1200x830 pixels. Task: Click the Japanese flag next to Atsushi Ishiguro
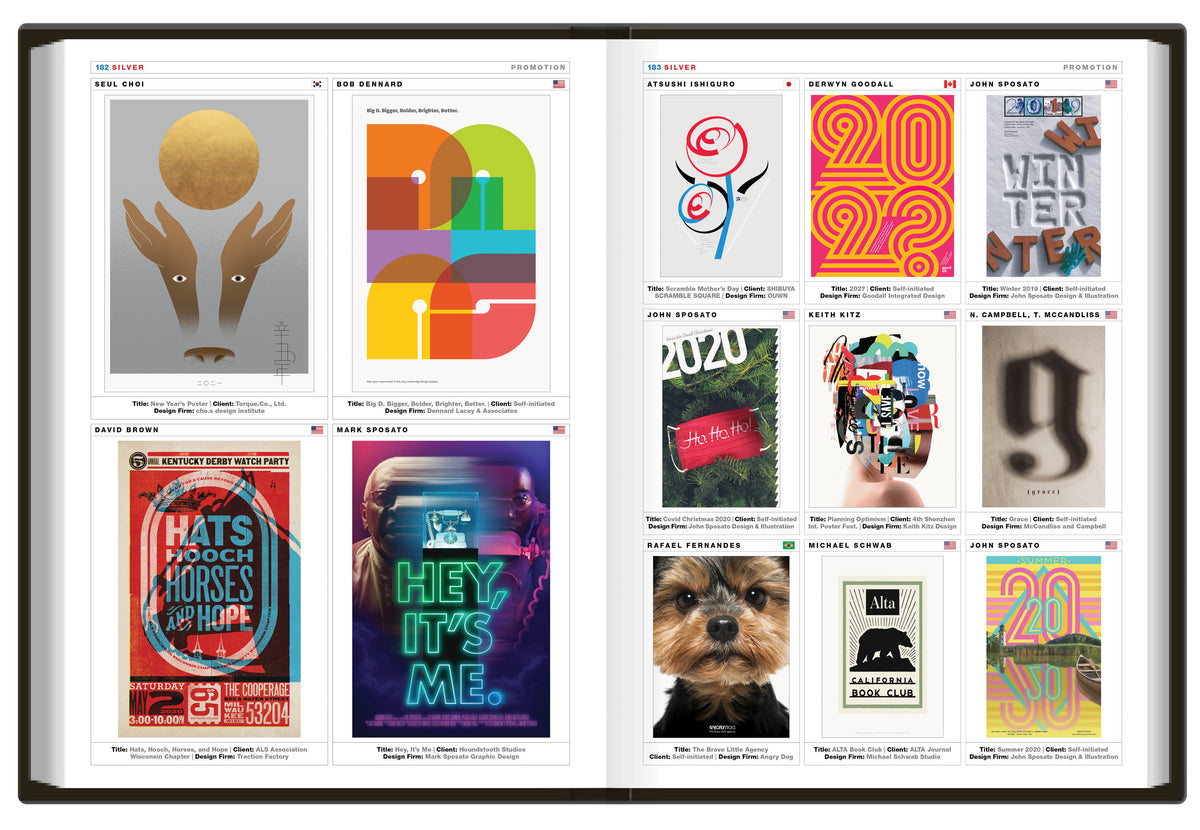coord(788,85)
